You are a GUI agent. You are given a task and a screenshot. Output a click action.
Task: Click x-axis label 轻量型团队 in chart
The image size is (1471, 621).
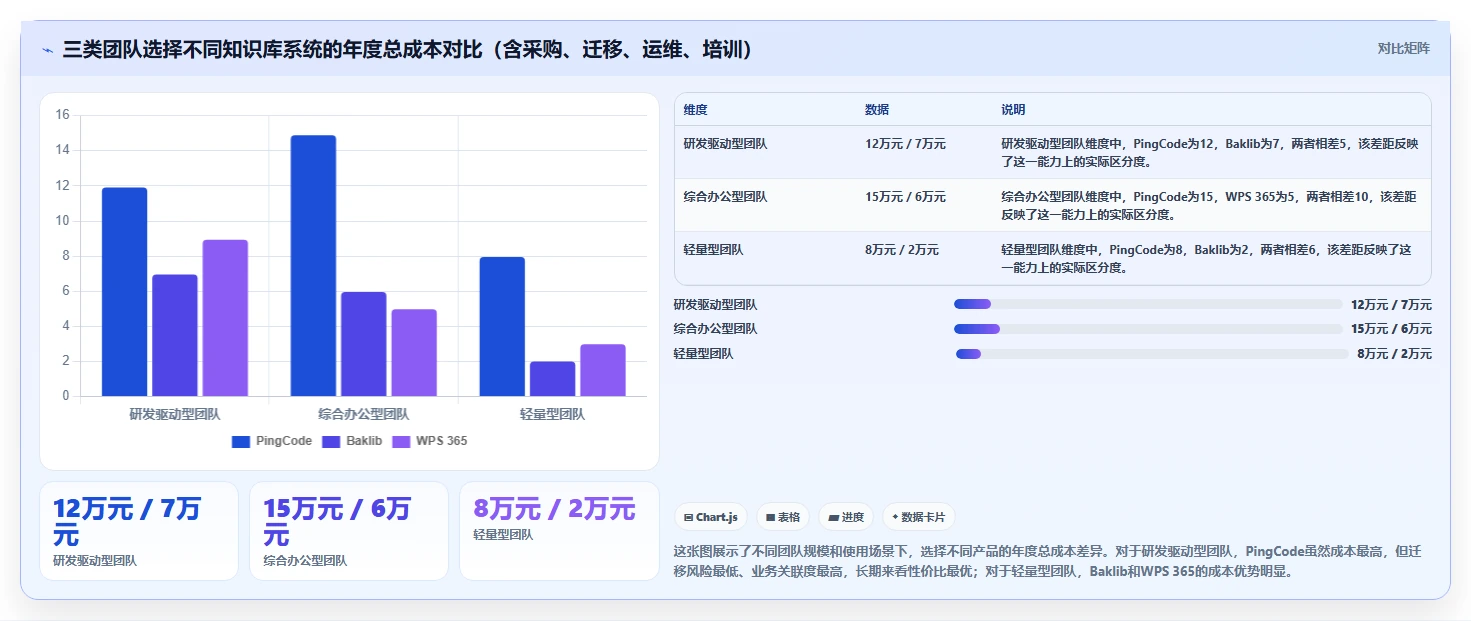click(553, 413)
